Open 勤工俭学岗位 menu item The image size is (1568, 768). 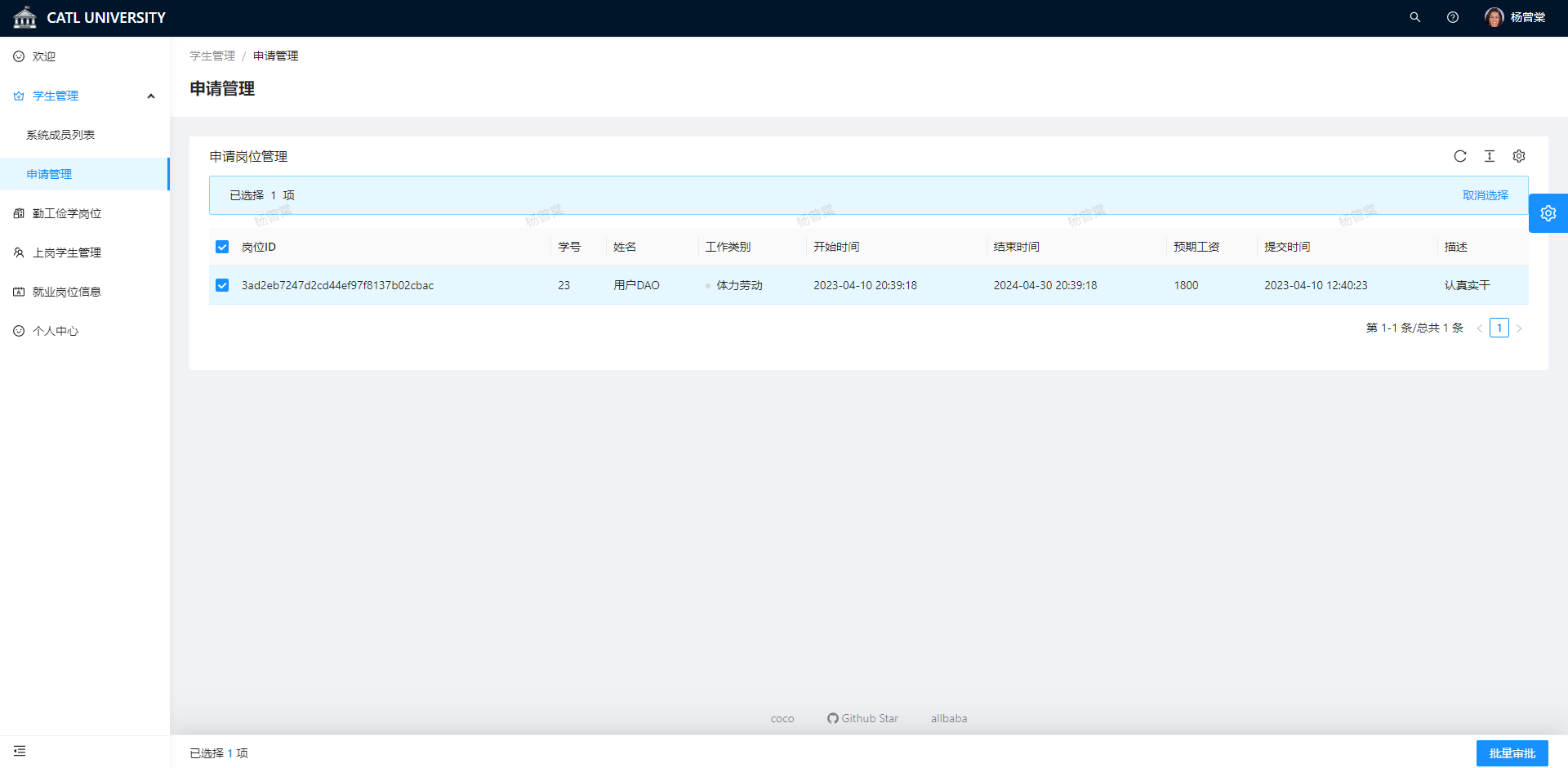pos(85,213)
